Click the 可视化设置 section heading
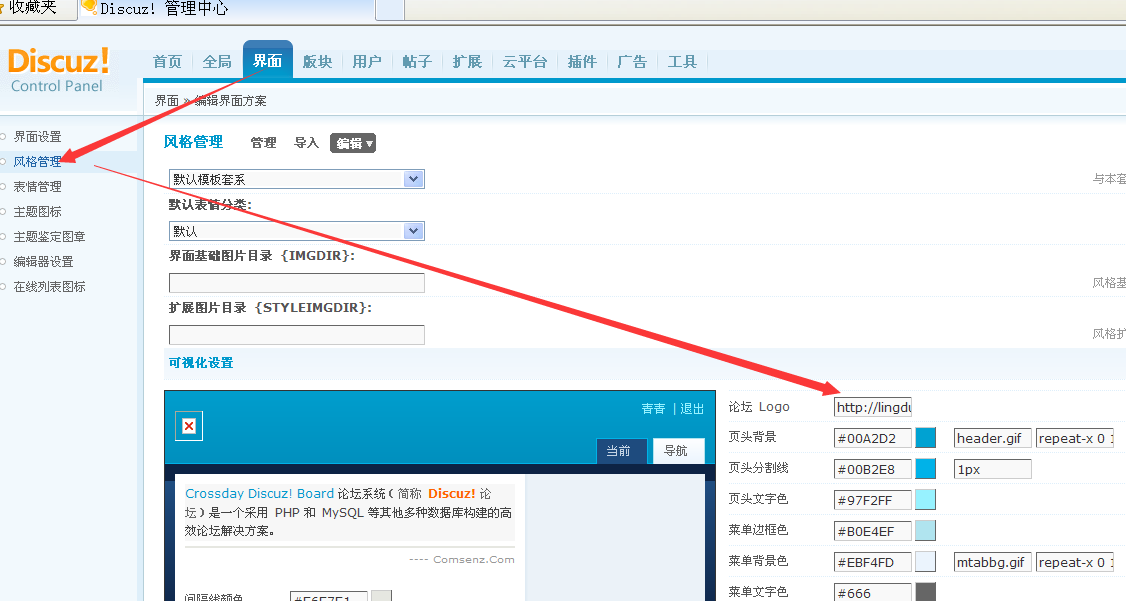The image size is (1126, 601). (x=201, y=363)
